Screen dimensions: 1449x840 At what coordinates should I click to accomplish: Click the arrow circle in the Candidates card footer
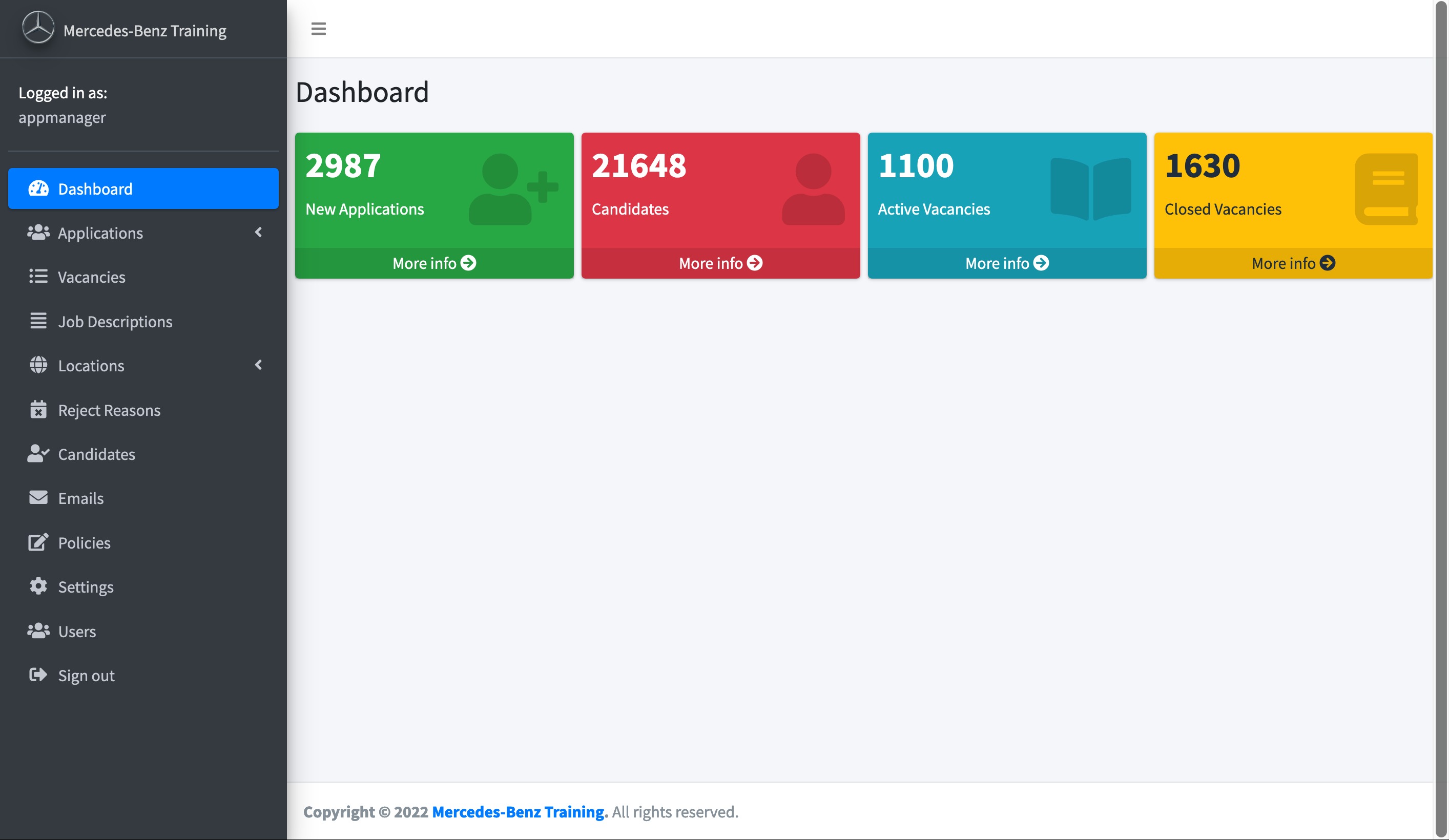point(755,263)
